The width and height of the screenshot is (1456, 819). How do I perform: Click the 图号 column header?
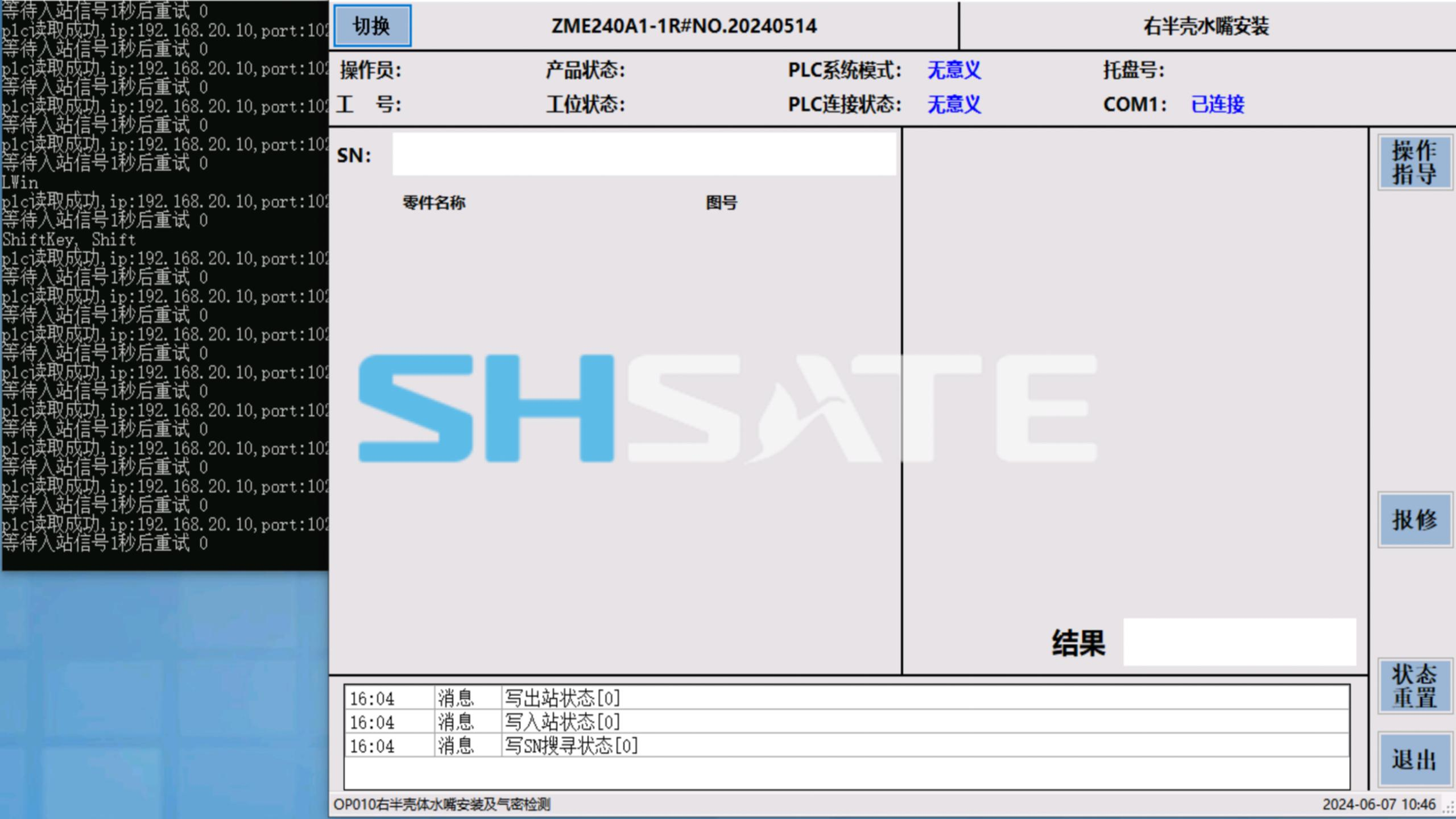tap(721, 202)
